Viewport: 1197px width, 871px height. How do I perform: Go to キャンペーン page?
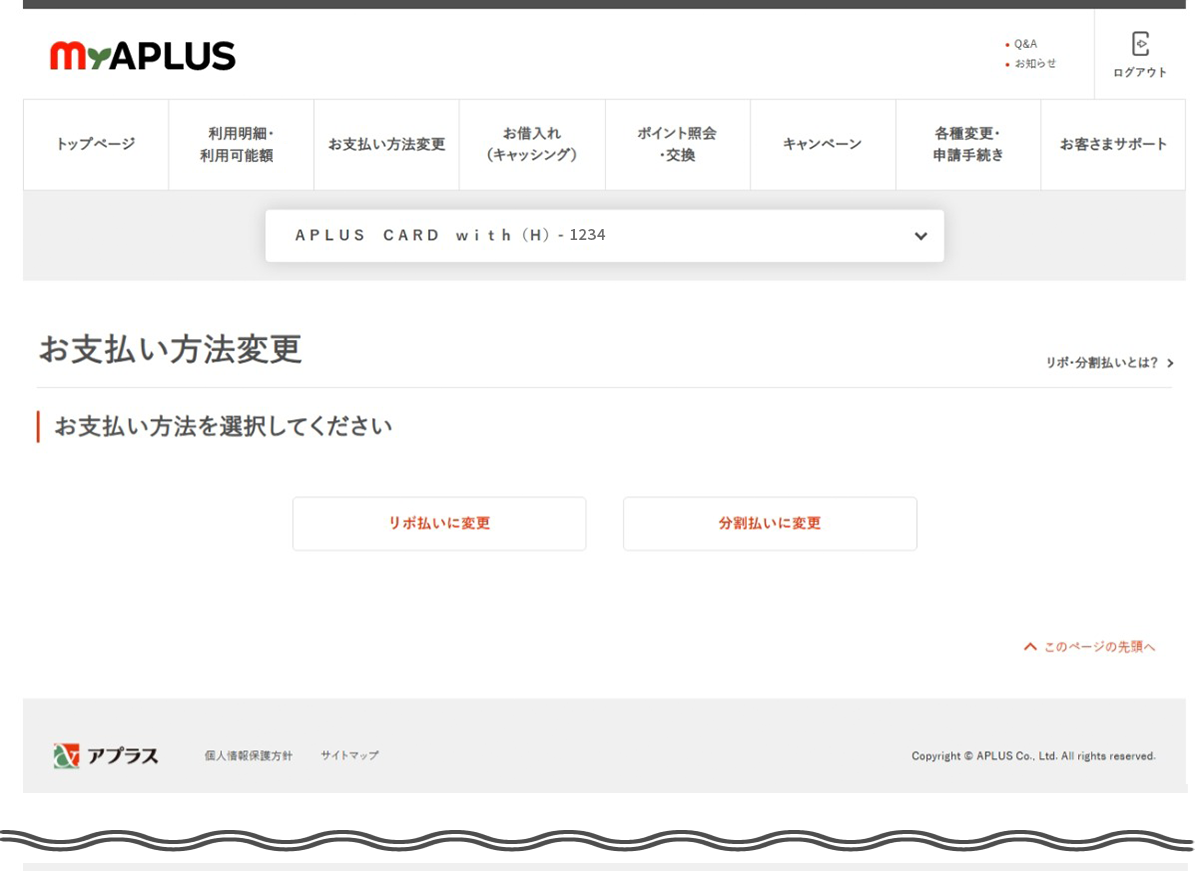[x=822, y=144]
